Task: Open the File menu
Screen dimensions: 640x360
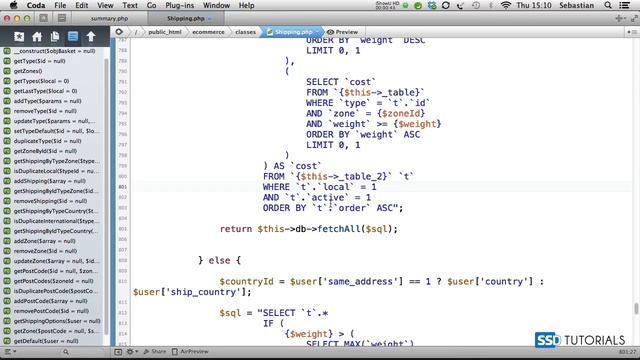Action: click(x=60, y=5)
